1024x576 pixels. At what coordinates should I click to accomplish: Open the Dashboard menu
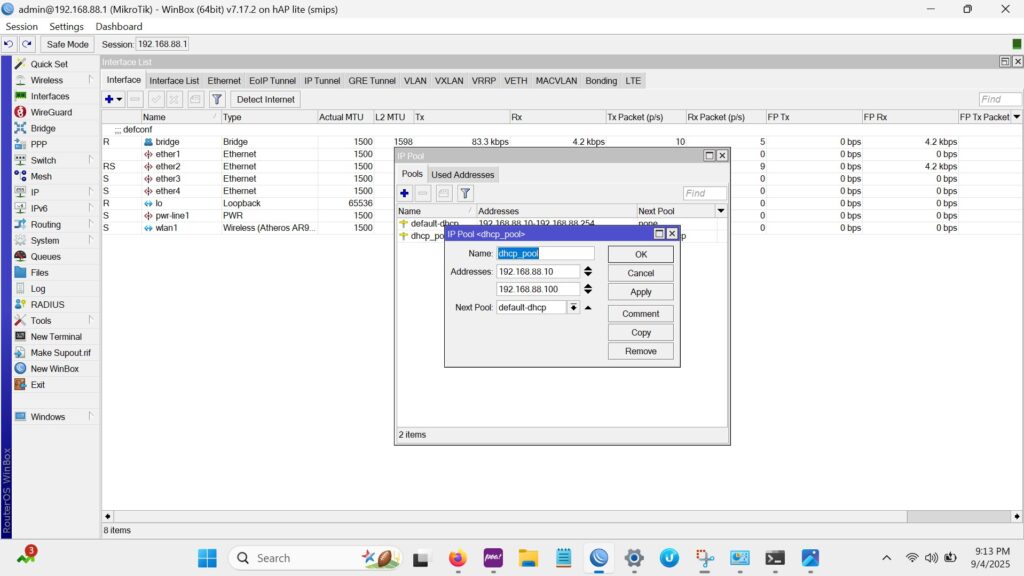(x=118, y=26)
